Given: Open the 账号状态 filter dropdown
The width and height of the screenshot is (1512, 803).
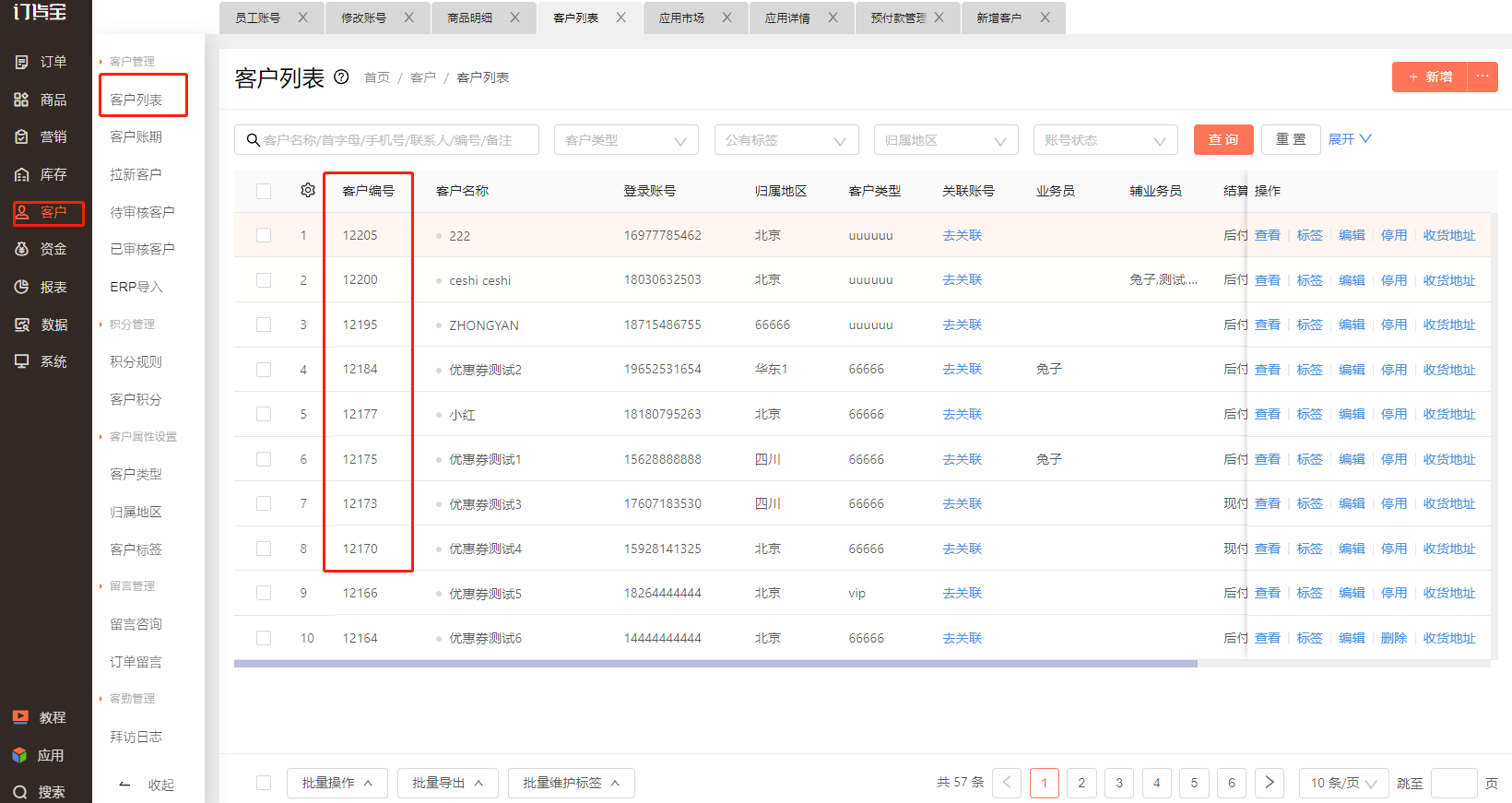Looking at the screenshot, I should [1105, 140].
